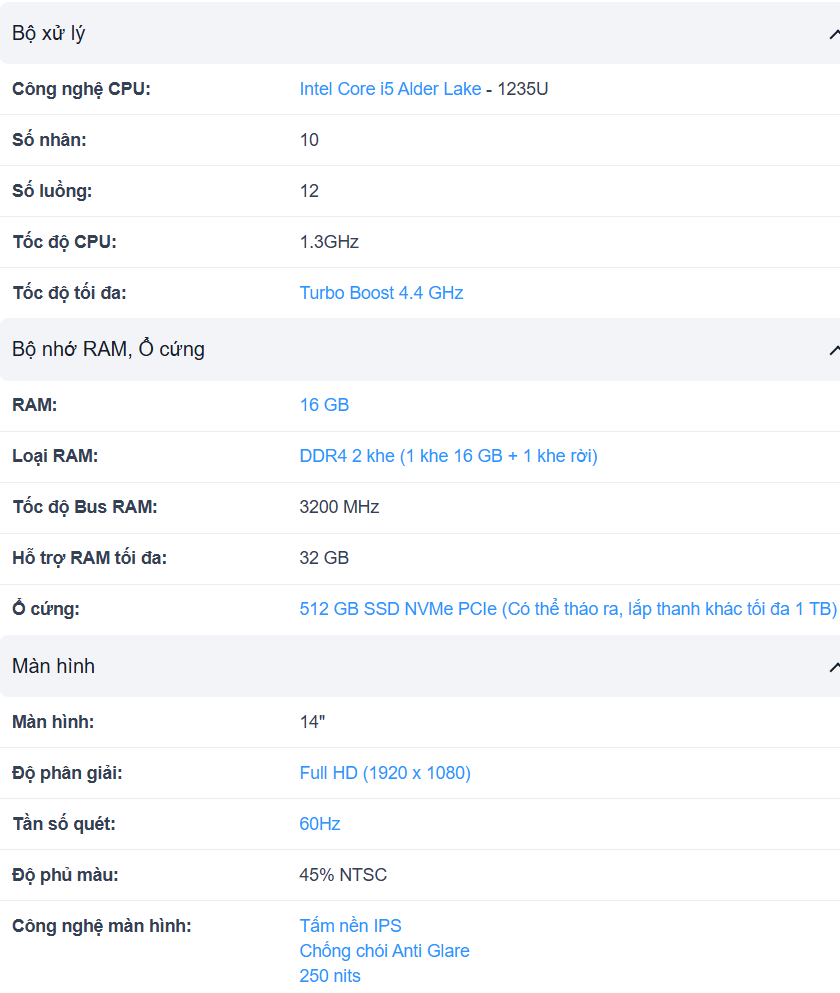Image resolution: width=840 pixels, height=993 pixels.
Task: Click the 45% NTSC color coverage value
Action: pos(343,875)
